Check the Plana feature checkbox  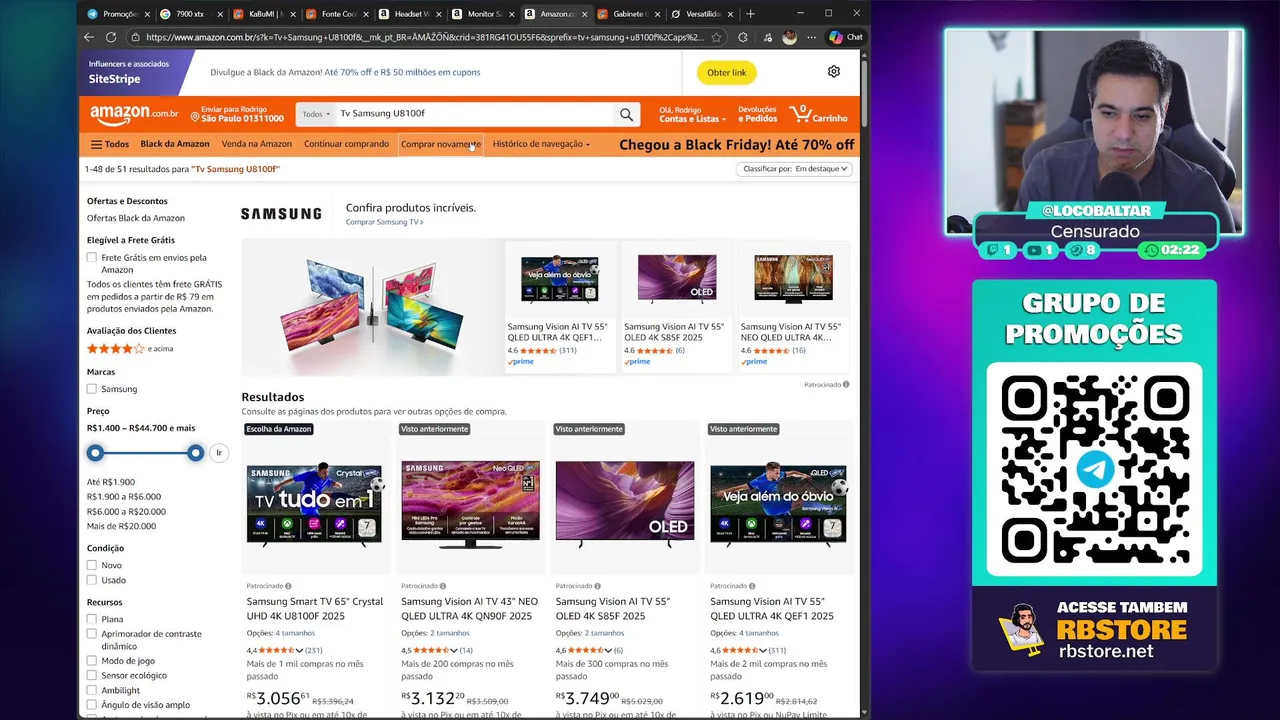92,619
